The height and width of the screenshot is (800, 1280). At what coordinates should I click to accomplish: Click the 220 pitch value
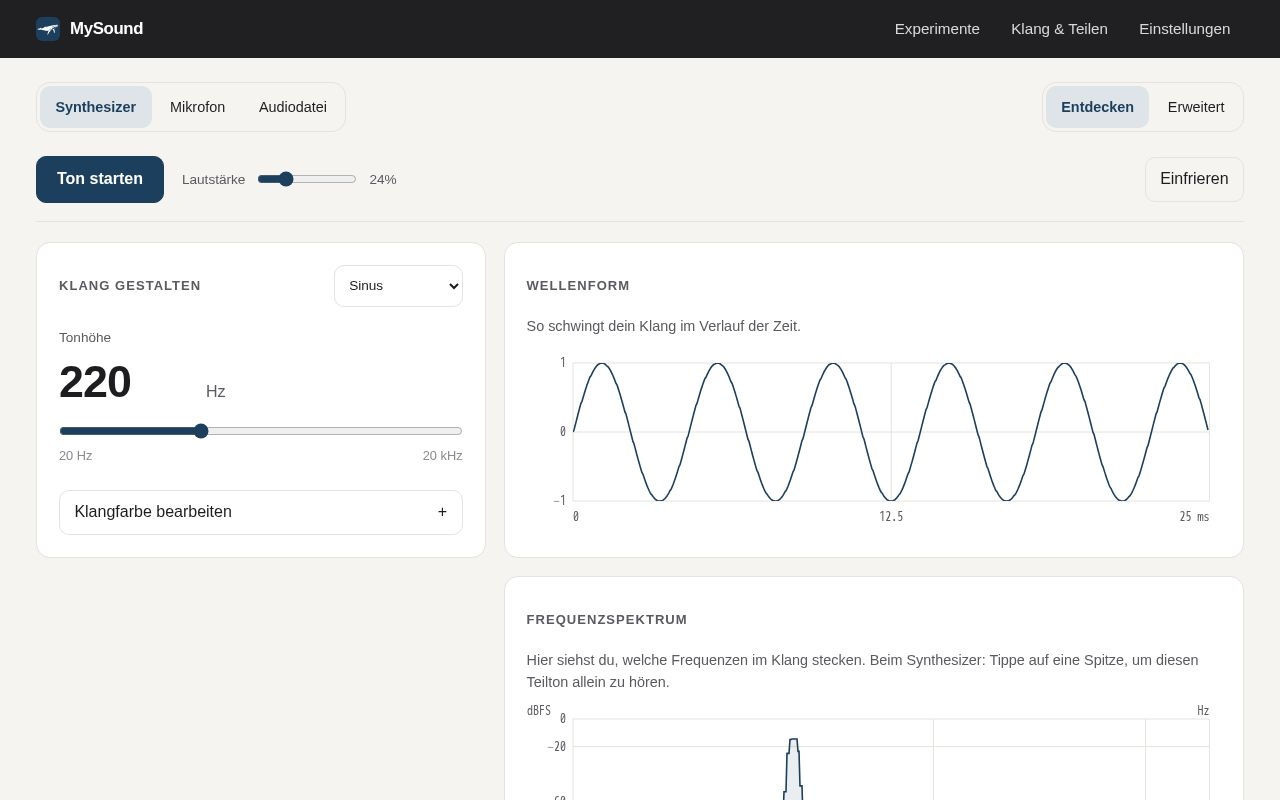coord(95,382)
